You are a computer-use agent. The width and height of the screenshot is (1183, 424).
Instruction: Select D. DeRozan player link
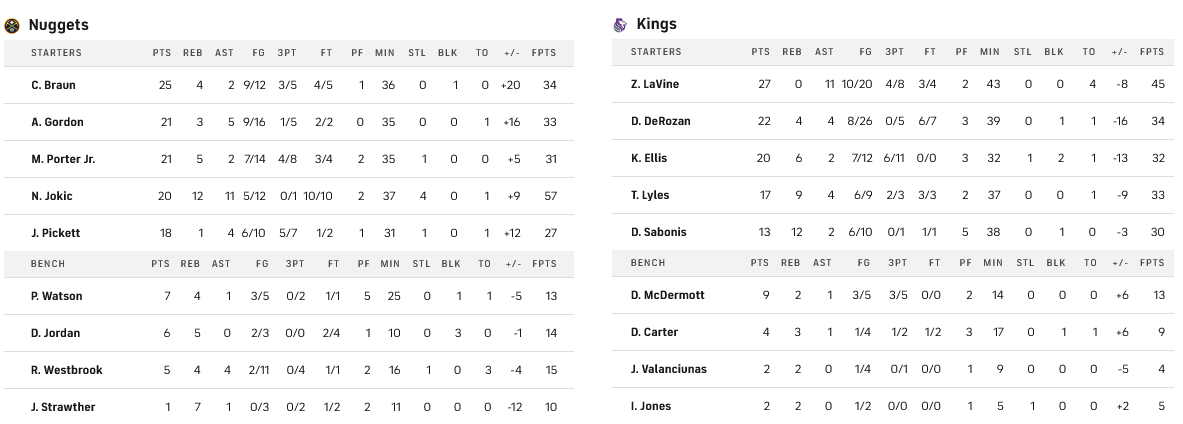pyautogui.click(x=660, y=121)
